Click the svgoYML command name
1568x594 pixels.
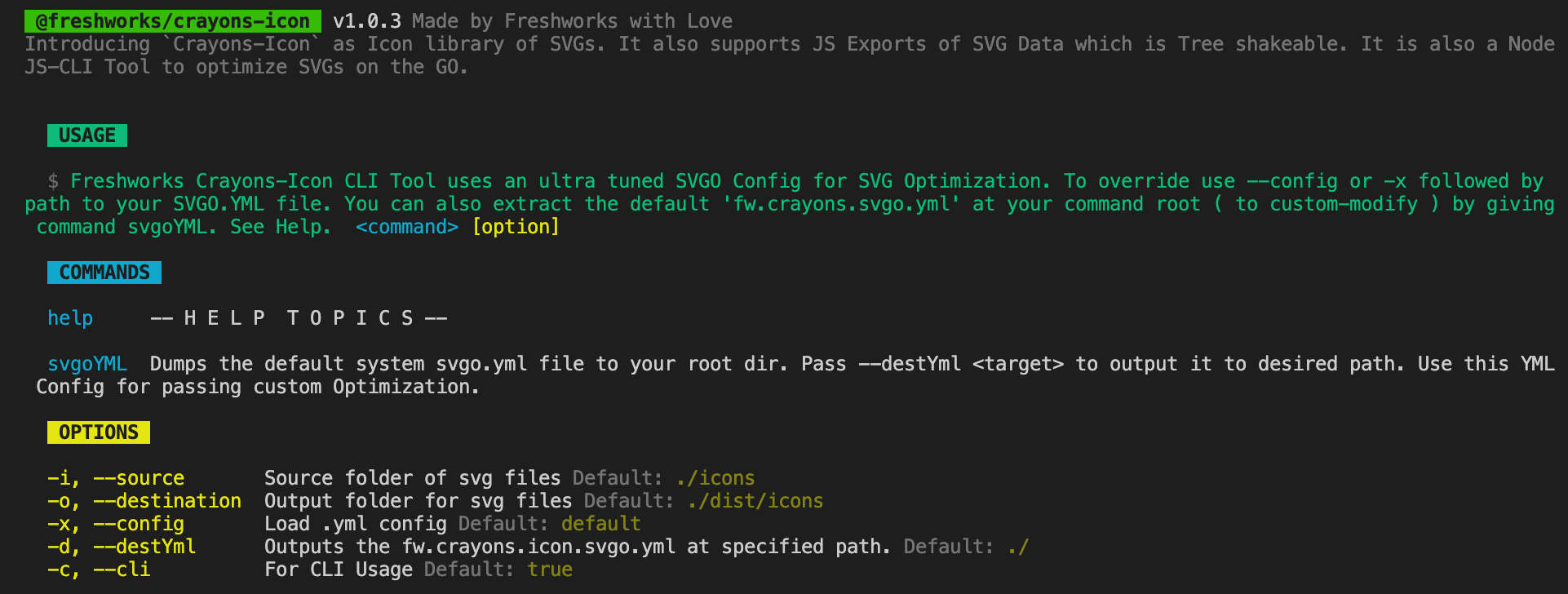pos(87,363)
